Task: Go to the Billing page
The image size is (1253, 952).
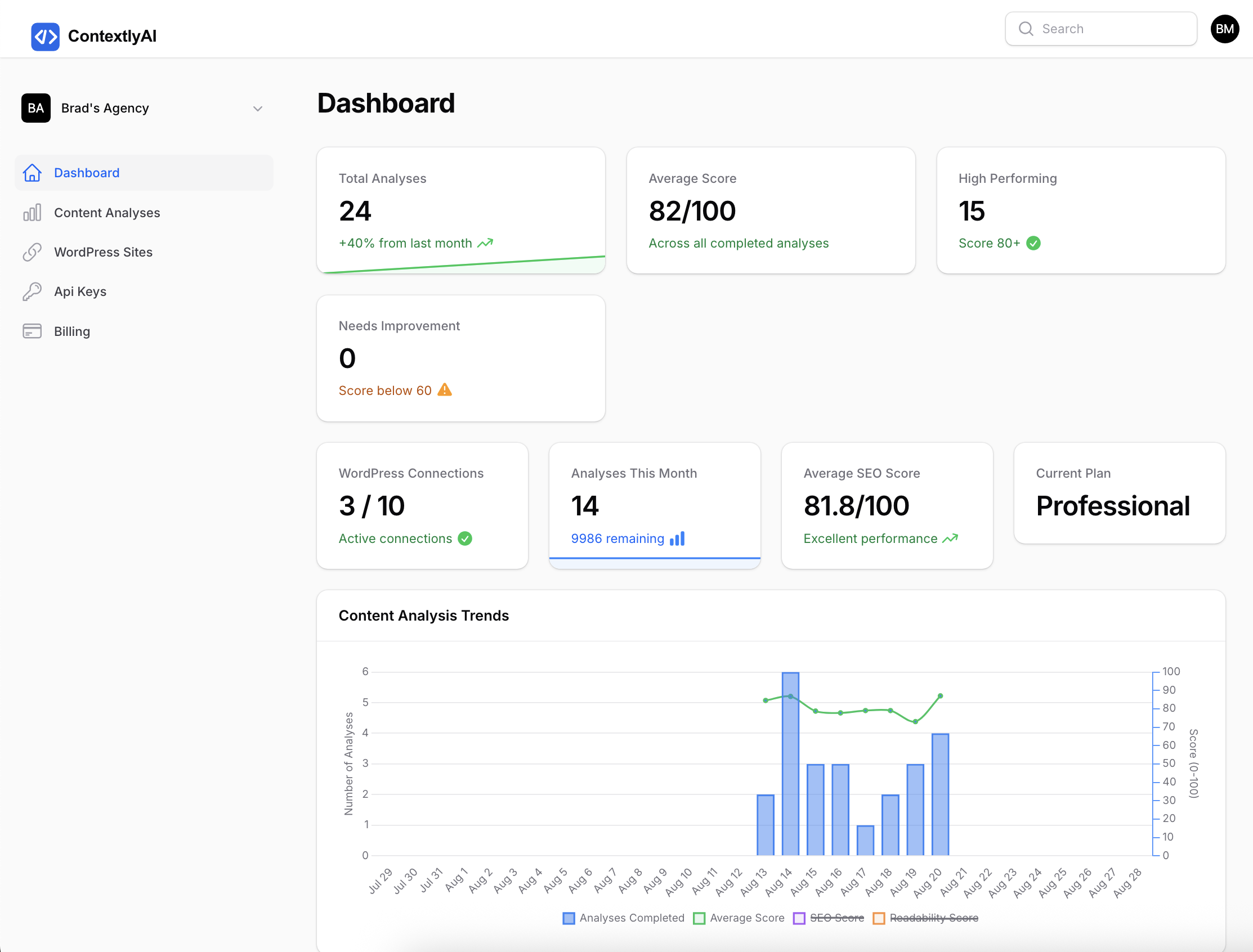Action: point(72,331)
